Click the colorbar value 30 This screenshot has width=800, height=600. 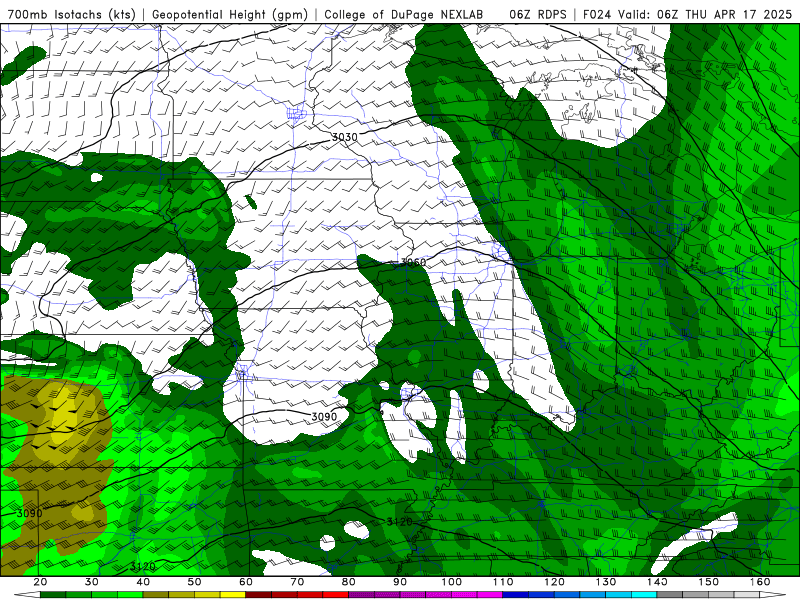(x=92, y=582)
